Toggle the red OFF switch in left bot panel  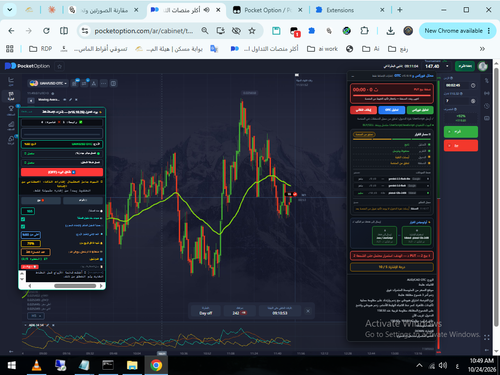point(62,172)
